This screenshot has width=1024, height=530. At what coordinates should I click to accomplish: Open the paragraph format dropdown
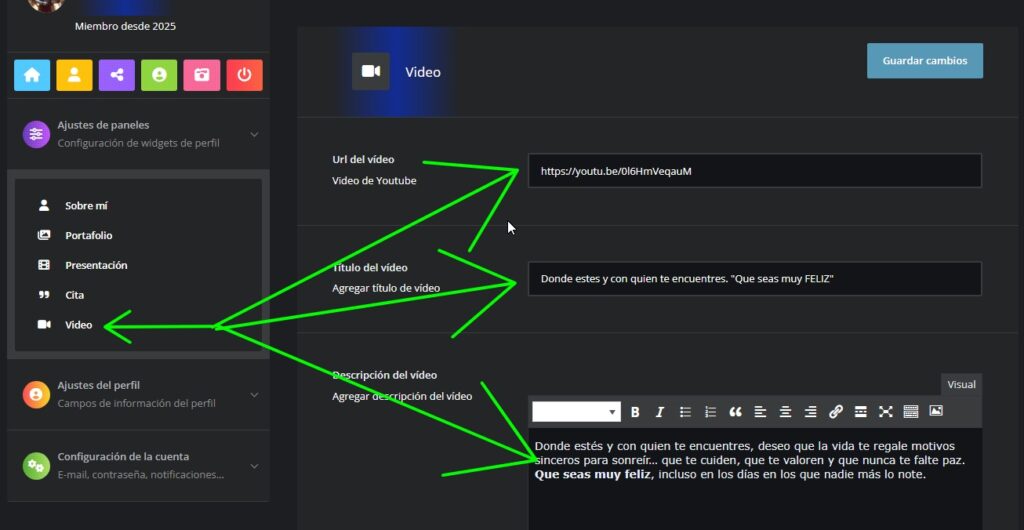576,412
